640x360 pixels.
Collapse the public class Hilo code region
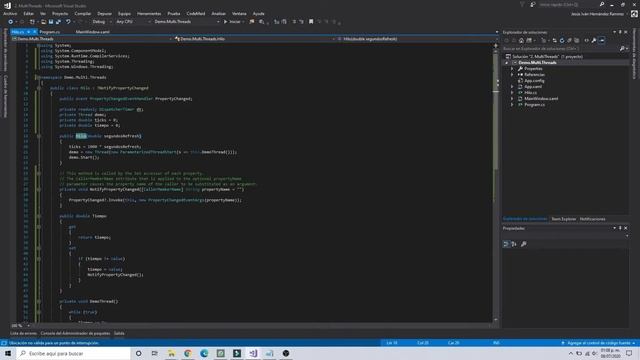click(39, 88)
